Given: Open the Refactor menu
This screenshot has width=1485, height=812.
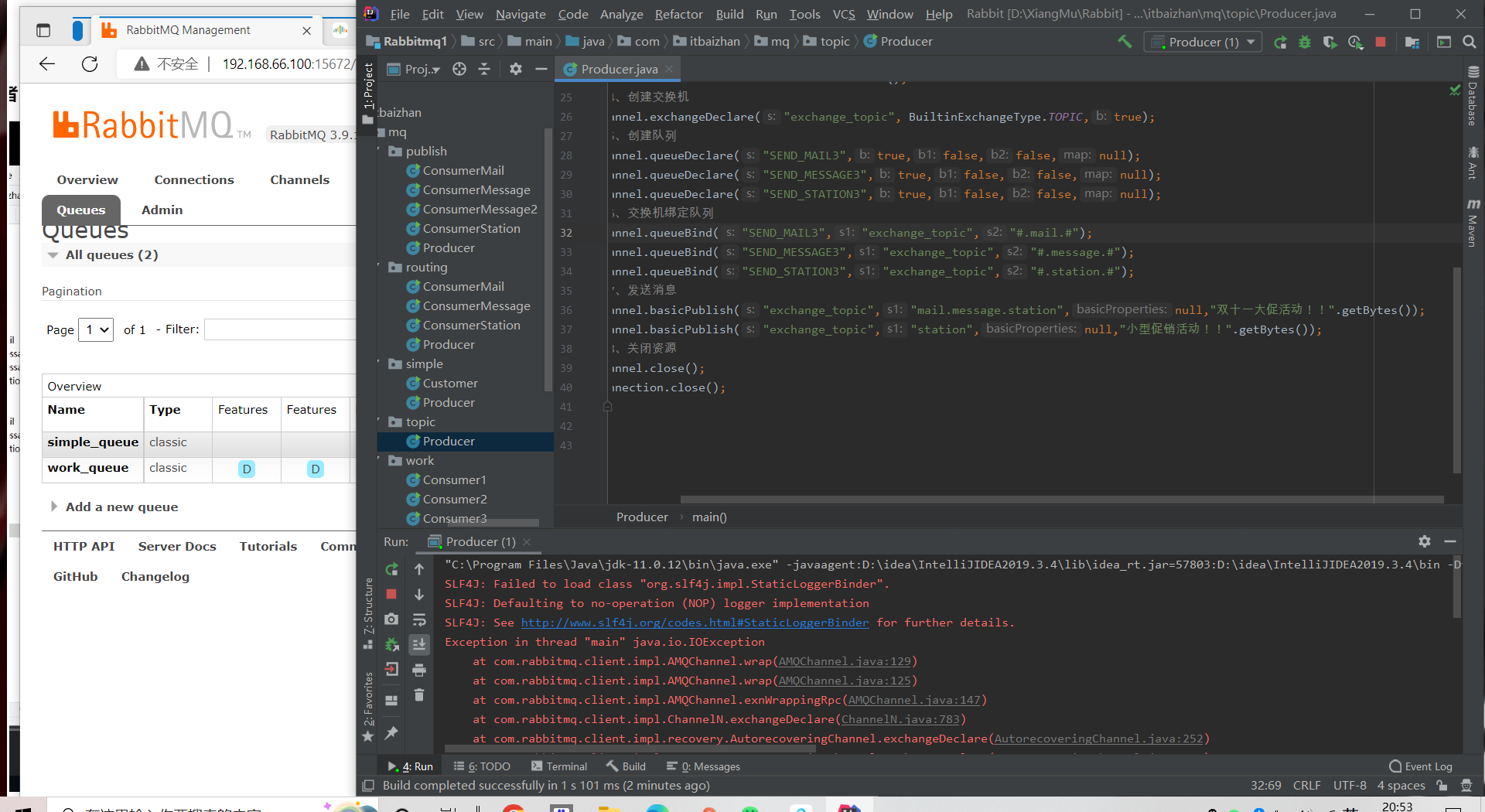Looking at the screenshot, I should tap(678, 14).
